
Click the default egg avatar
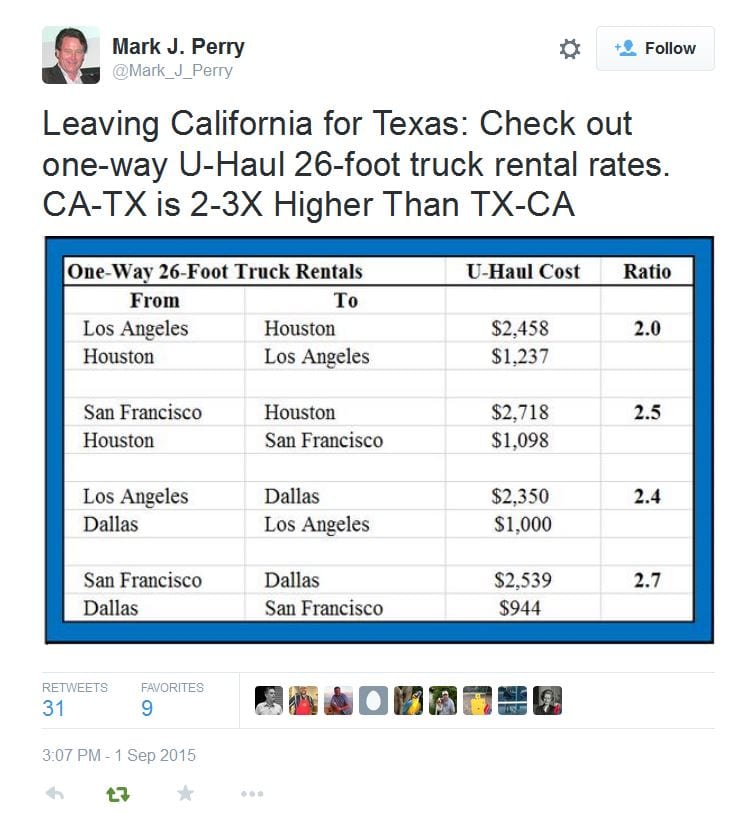(373, 700)
